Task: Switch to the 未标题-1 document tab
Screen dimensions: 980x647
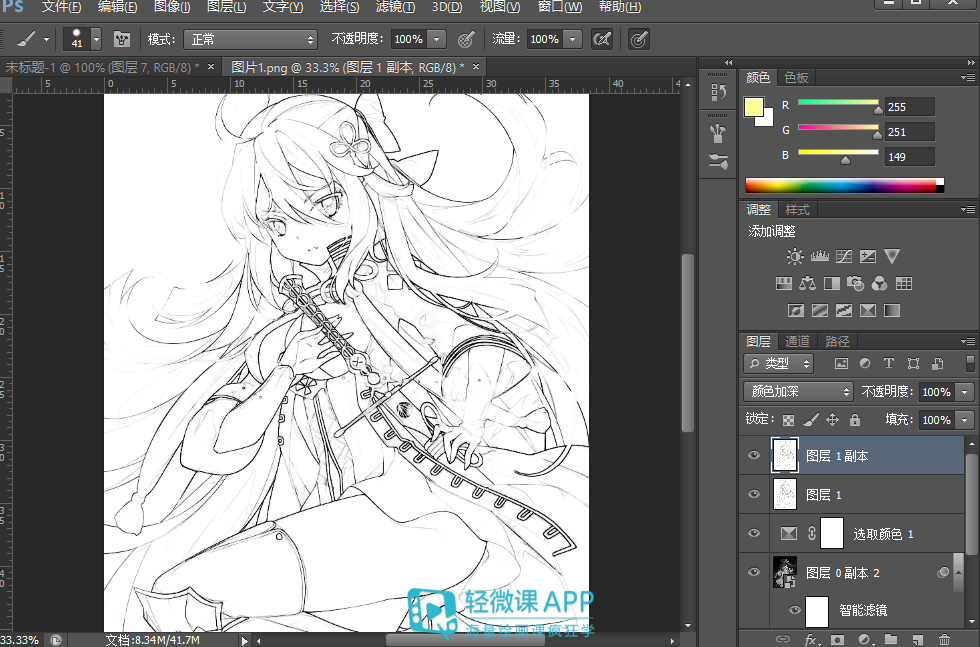Action: pos(102,67)
